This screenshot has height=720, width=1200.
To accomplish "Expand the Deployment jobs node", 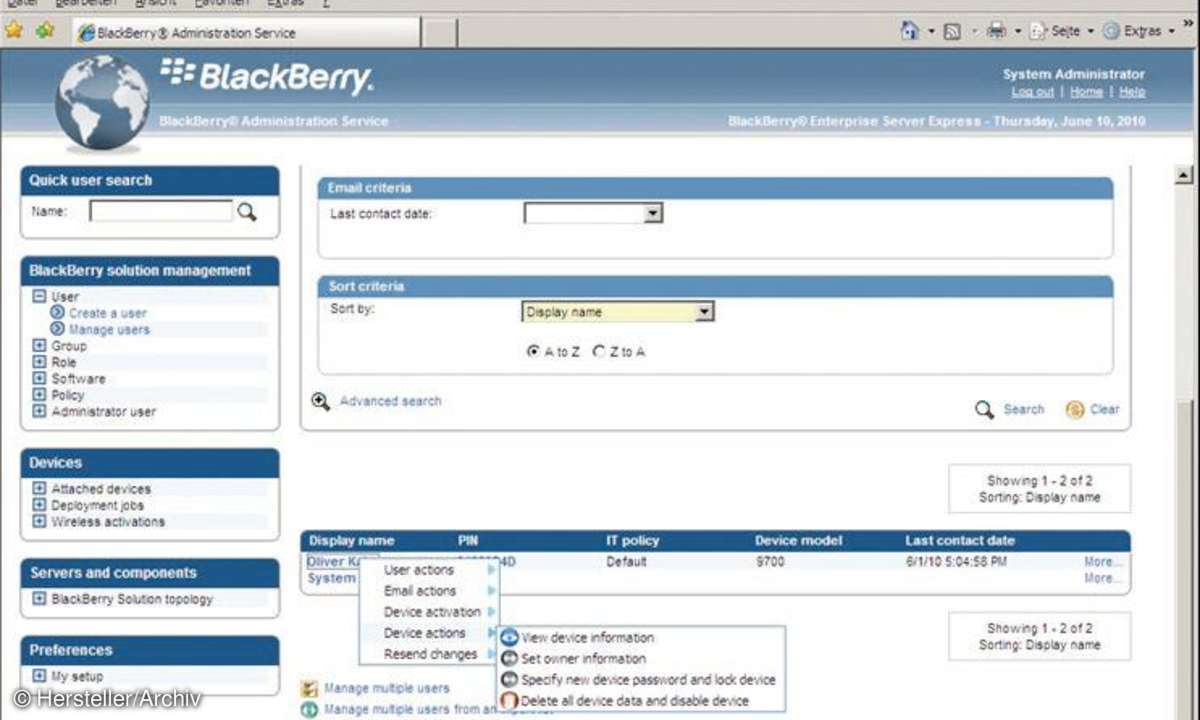I will click(39, 506).
